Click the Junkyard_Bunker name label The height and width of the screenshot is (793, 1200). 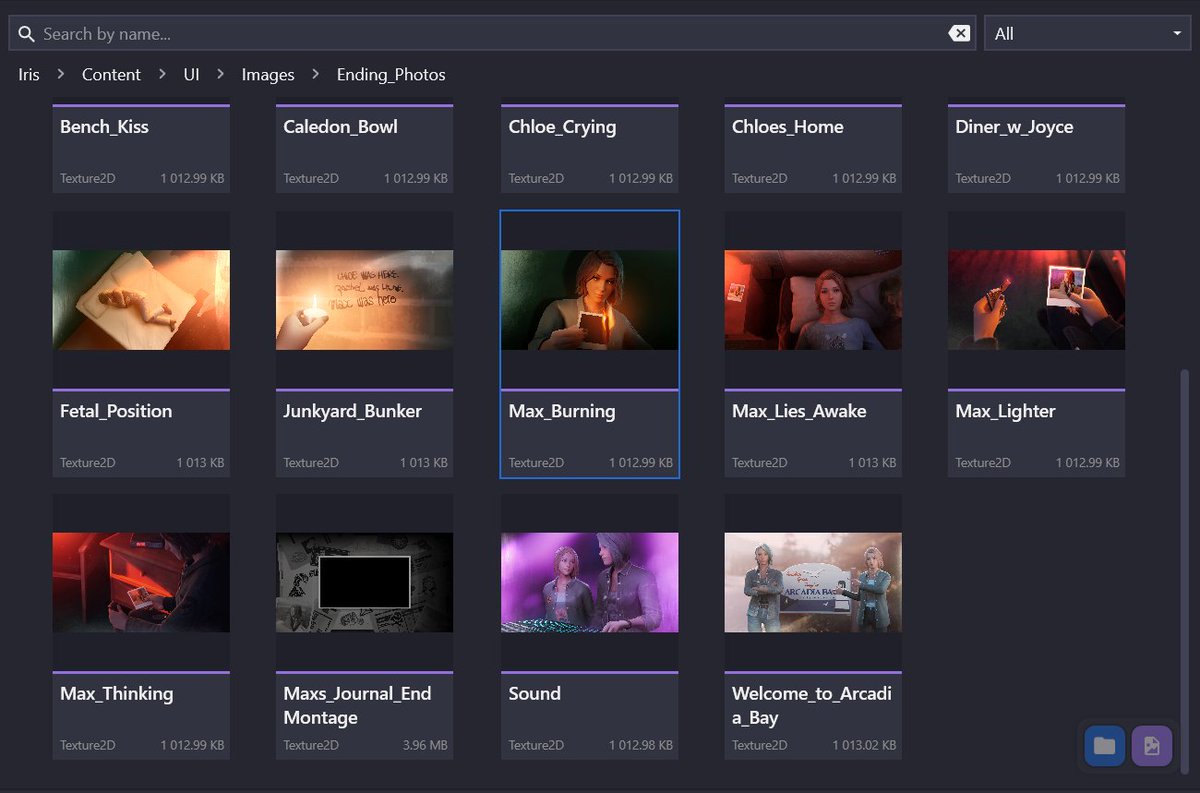352,411
